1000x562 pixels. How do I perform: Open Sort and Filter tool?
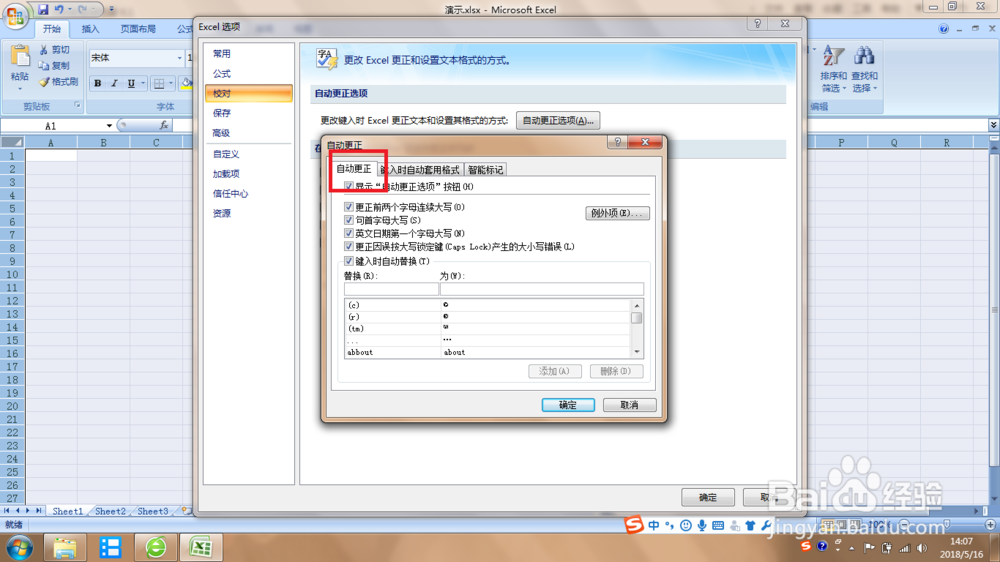pos(834,69)
